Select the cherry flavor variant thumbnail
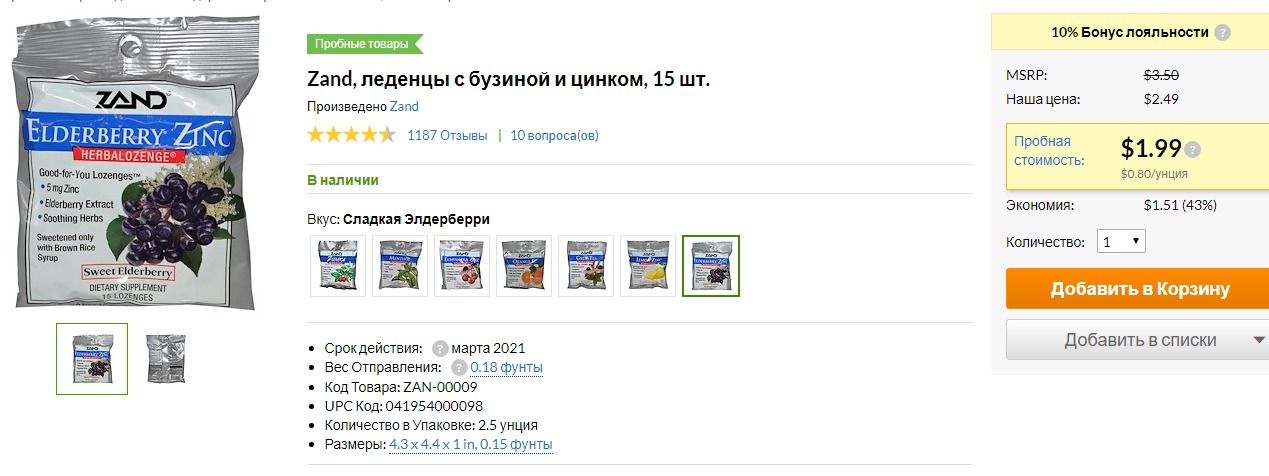The width and height of the screenshot is (1269, 476). tap(462, 266)
